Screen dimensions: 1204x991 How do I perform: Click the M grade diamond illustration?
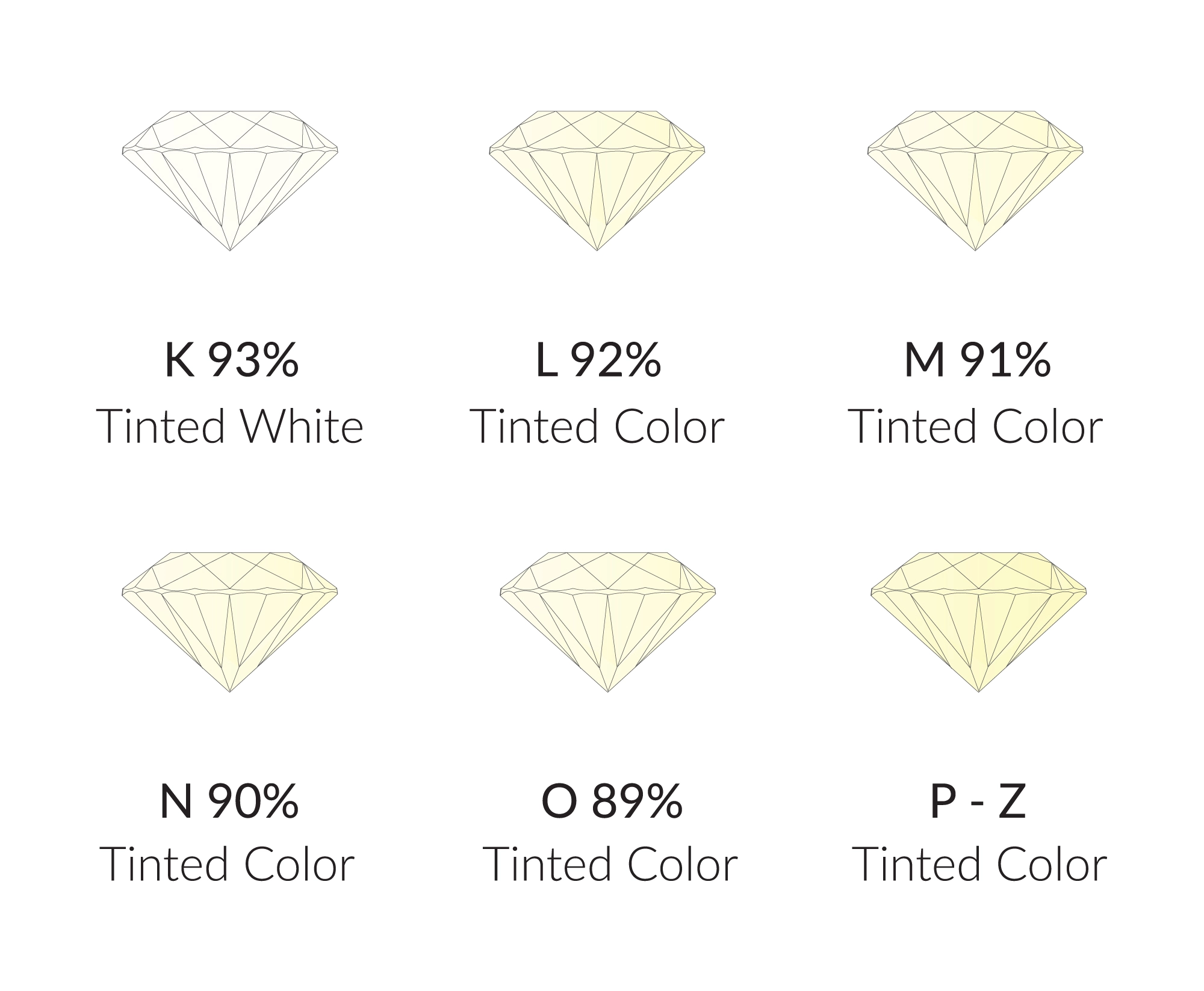pyautogui.click(x=975, y=181)
